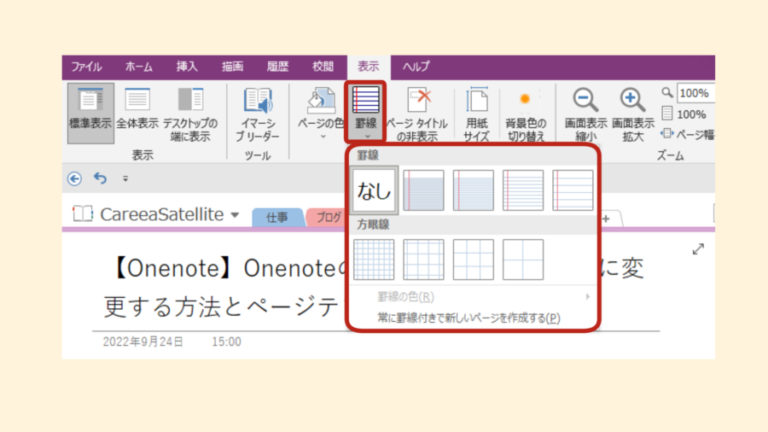Select the third grid line pattern
This screenshot has height=432, width=768.
(x=473, y=260)
